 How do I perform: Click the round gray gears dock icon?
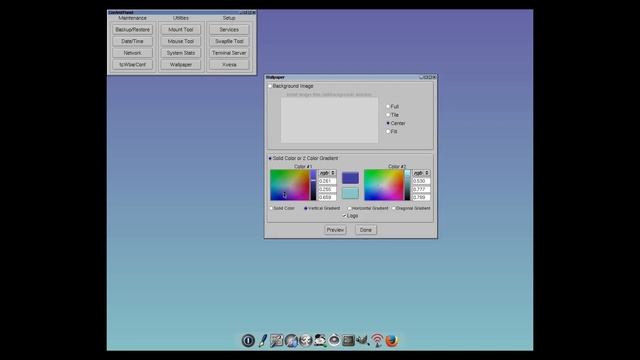pos(305,340)
